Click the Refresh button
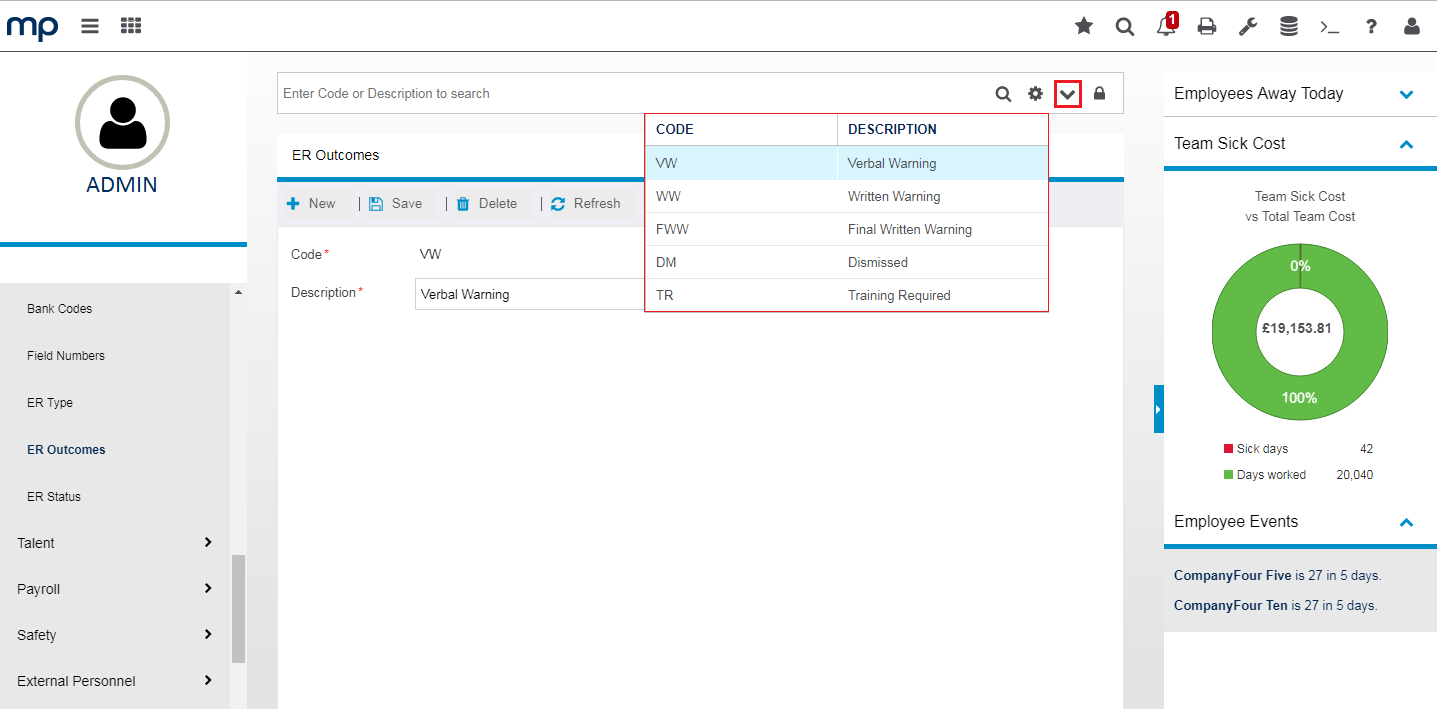 coord(586,203)
